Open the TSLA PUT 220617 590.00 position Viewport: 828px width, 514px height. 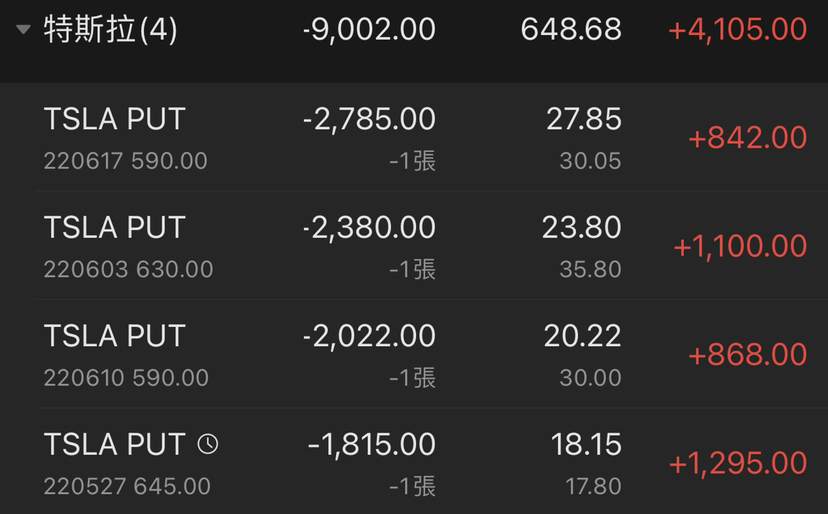(x=414, y=137)
